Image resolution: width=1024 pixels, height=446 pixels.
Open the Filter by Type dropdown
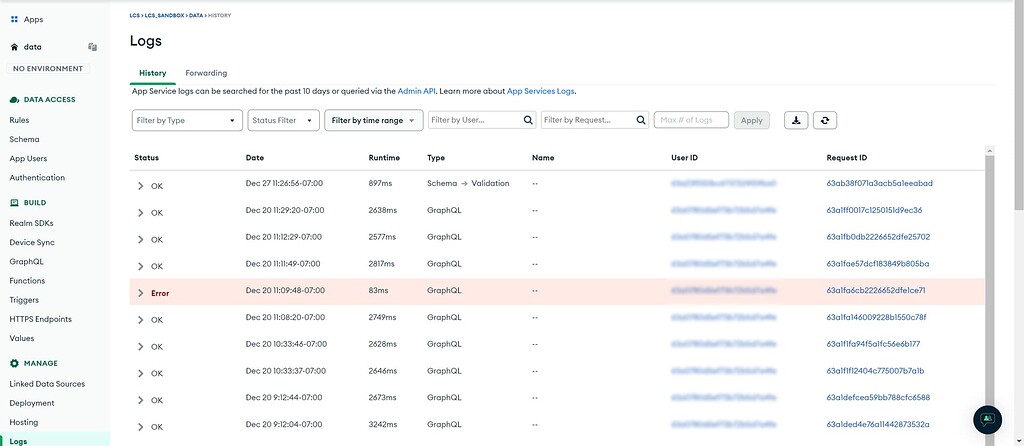pyautogui.click(x=187, y=120)
